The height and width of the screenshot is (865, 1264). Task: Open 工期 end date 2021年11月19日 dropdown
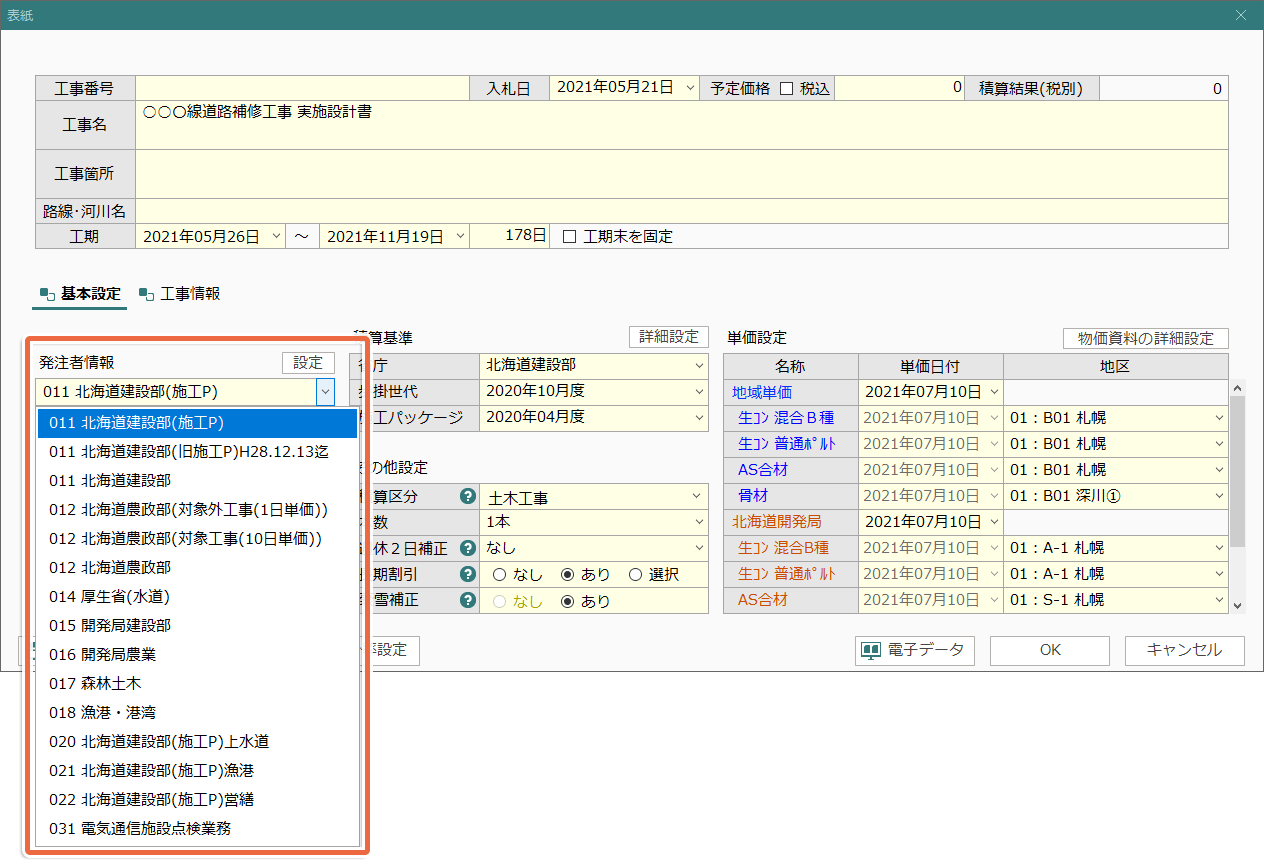pos(461,237)
